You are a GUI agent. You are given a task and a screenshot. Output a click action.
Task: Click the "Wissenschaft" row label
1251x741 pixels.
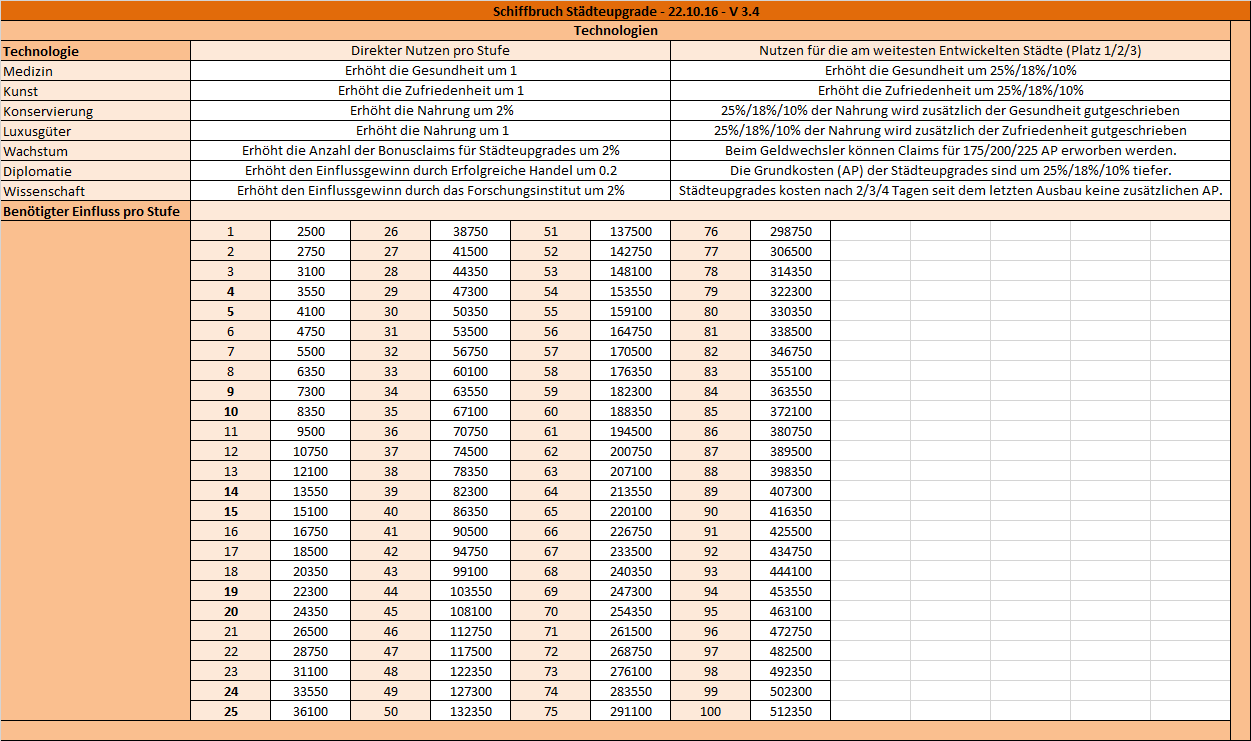point(96,191)
